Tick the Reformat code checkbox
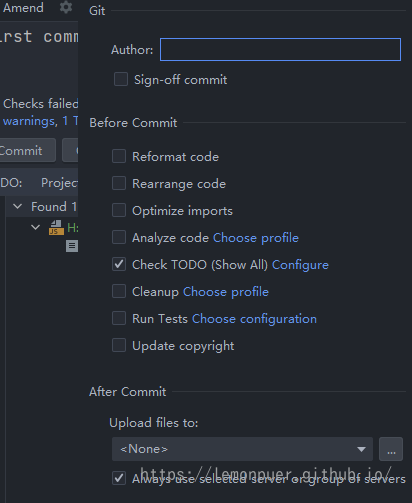Viewport: 412px width, 503px height. coord(119,156)
